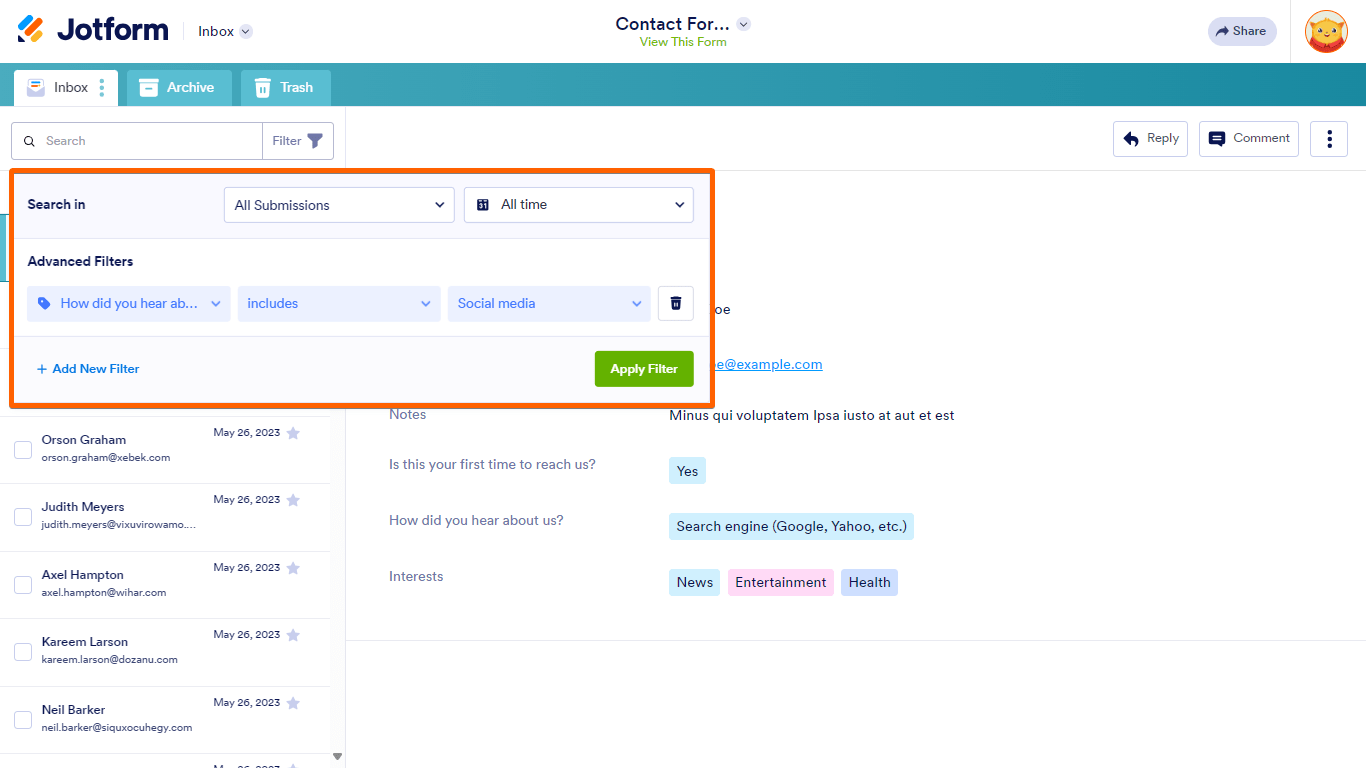Screen dimensions: 1366x768
Task: Open View This Form link
Action: pyautogui.click(x=682, y=42)
